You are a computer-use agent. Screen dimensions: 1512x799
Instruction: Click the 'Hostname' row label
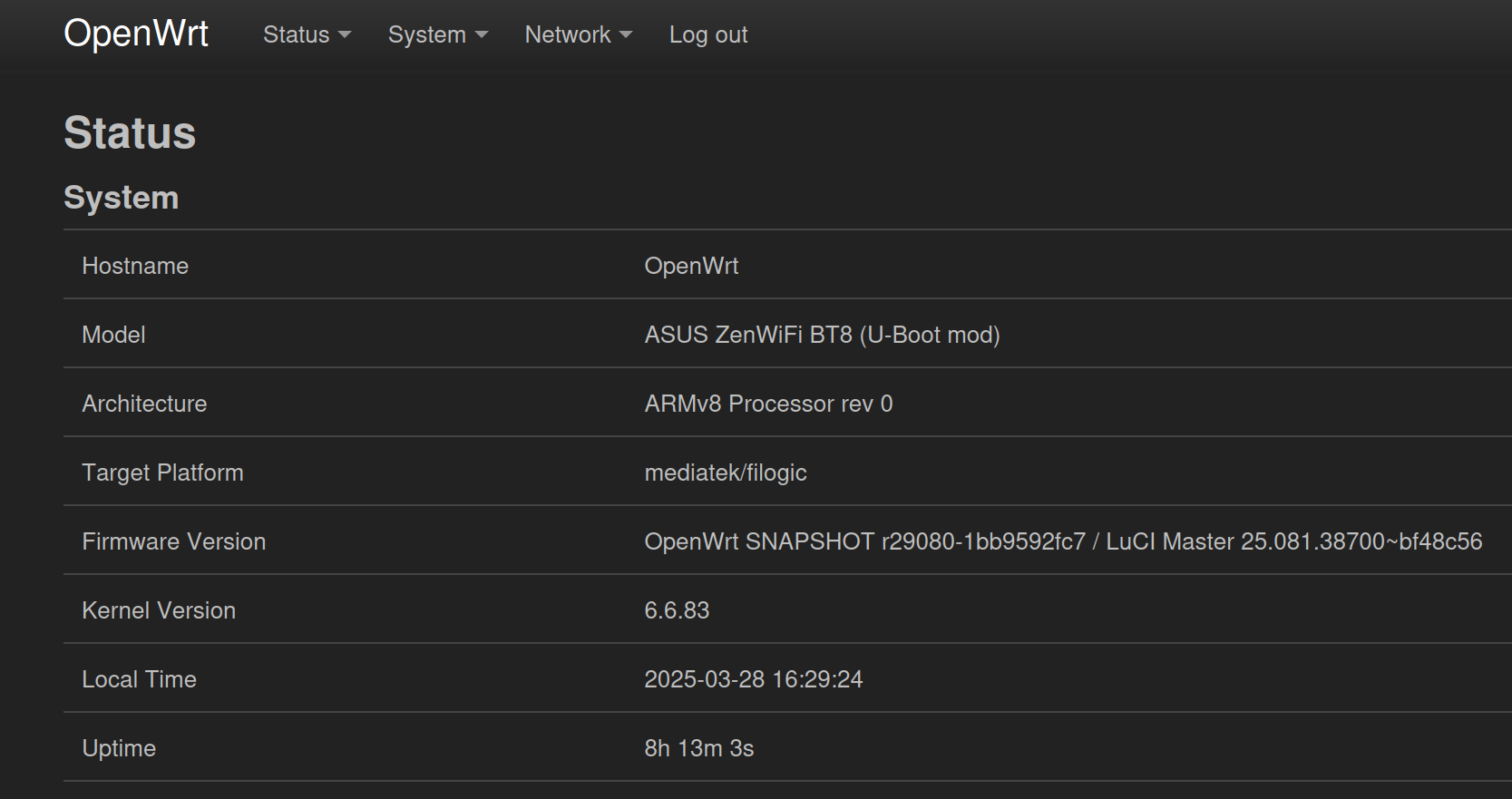[135, 266]
